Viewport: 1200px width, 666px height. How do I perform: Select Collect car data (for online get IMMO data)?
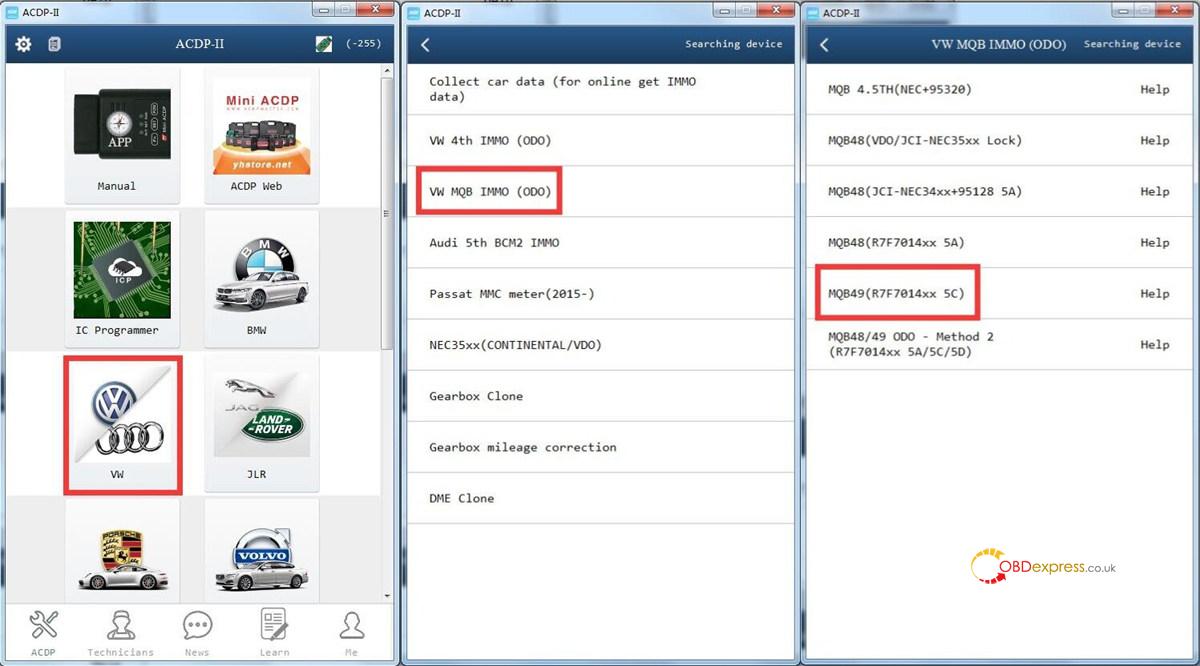pos(600,89)
